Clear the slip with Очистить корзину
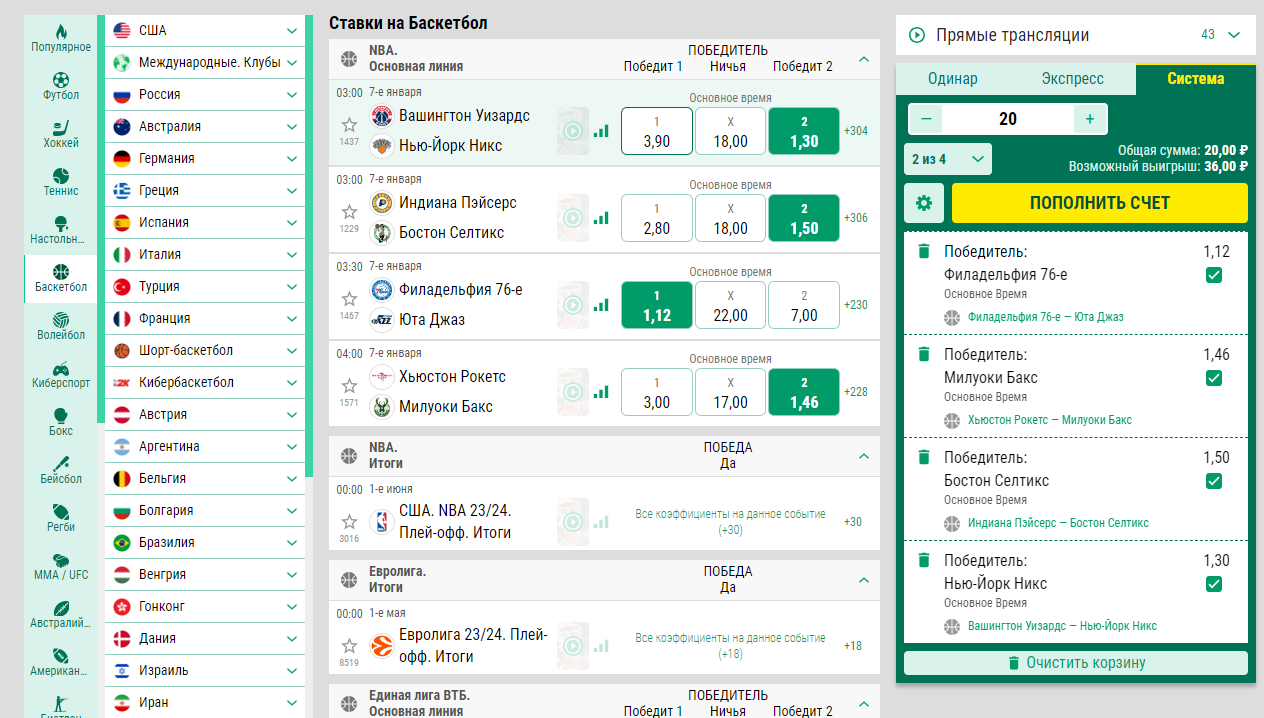Screen dimensions: 1264x718 coord(1076,663)
